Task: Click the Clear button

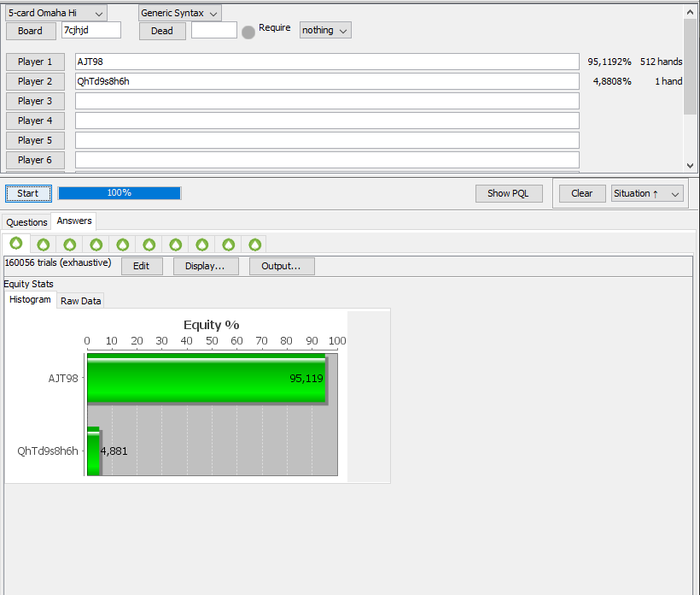Action: coord(582,193)
